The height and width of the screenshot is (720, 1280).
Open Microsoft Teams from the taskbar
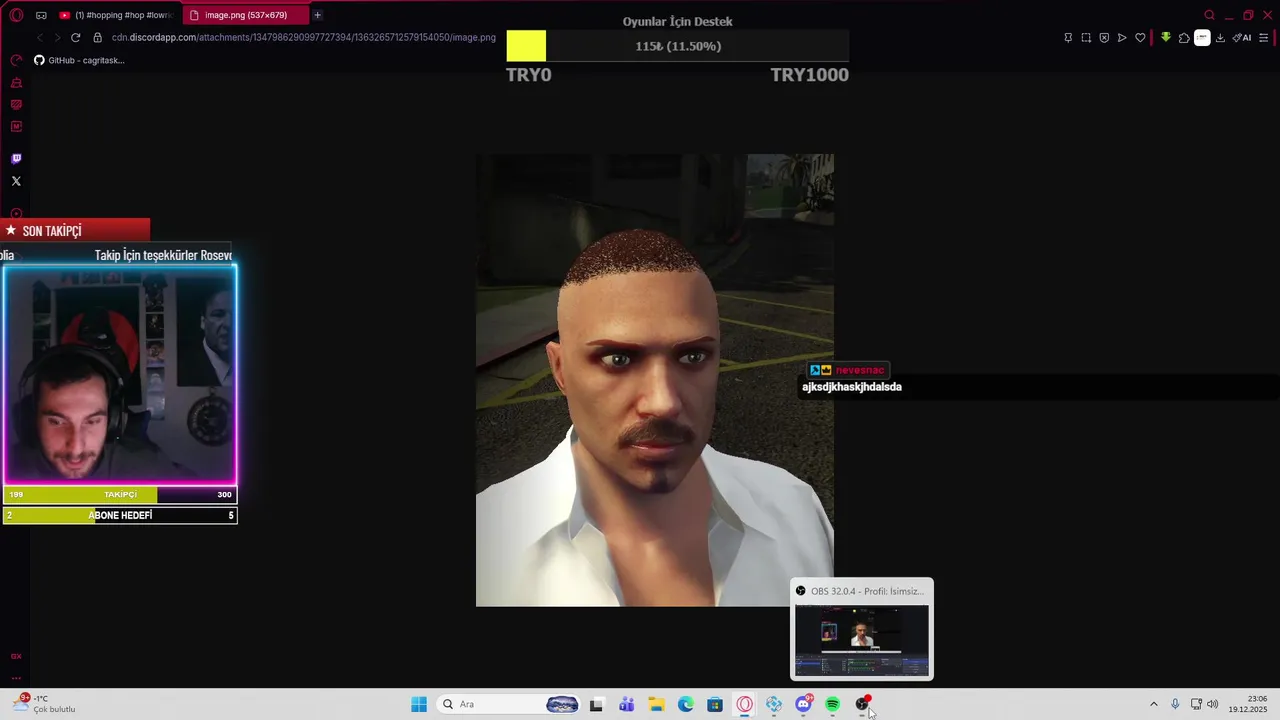(x=626, y=704)
